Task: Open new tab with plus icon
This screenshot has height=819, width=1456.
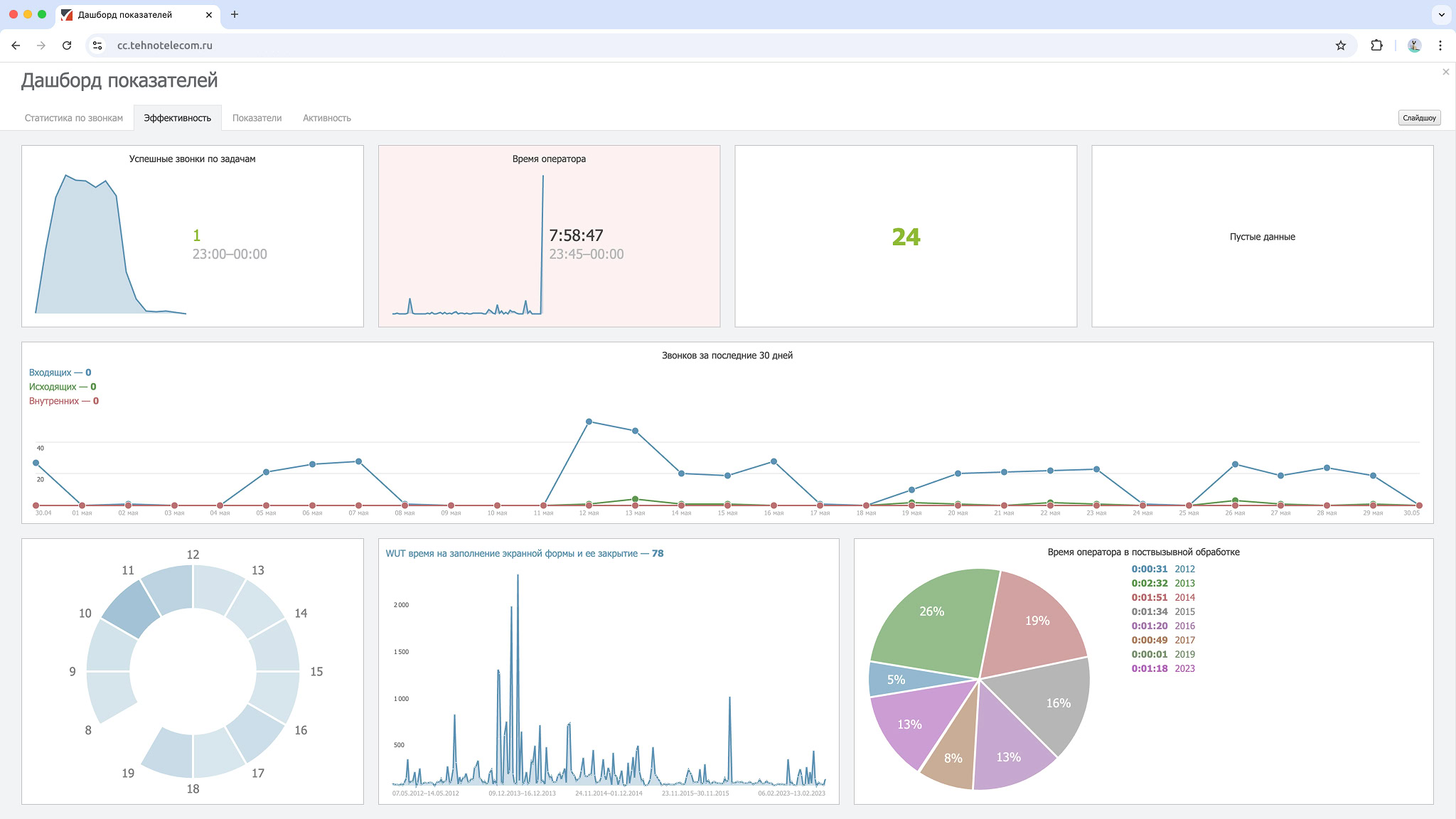Action: (x=235, y=14)
